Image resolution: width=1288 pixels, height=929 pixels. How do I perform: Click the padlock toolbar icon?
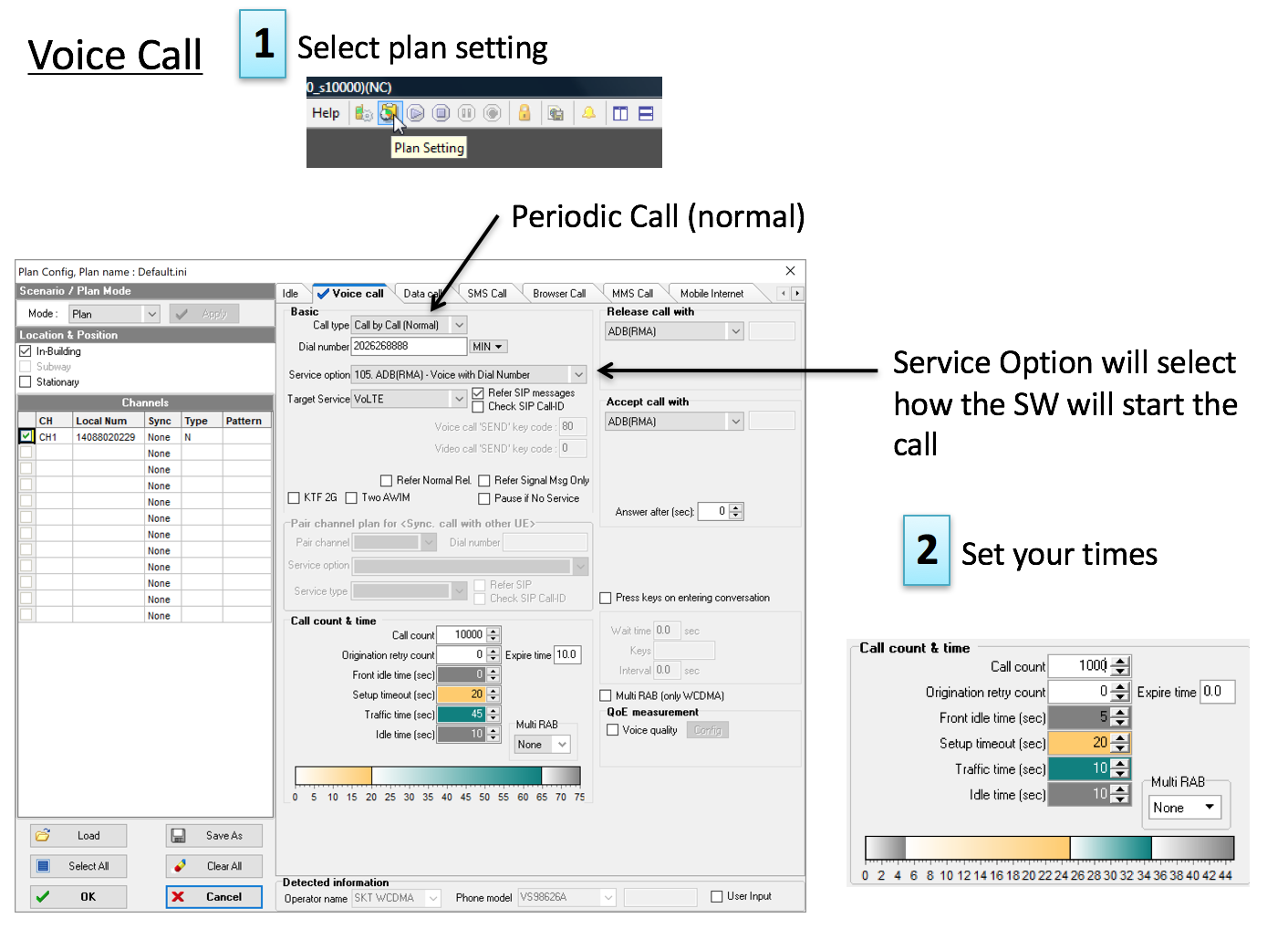tap(525, 112)
